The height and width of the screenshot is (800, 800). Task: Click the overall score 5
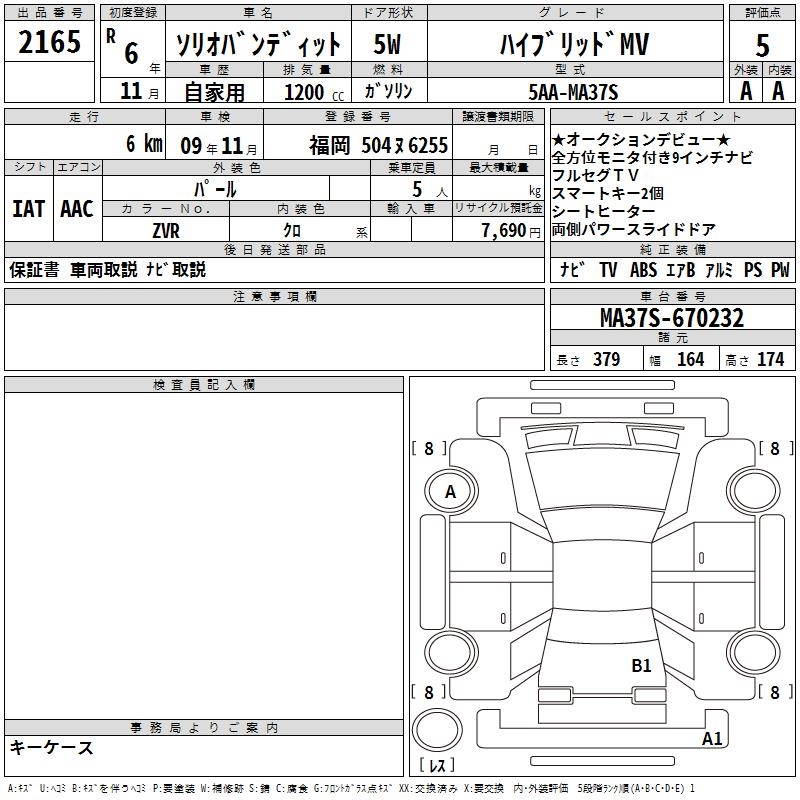762,46
